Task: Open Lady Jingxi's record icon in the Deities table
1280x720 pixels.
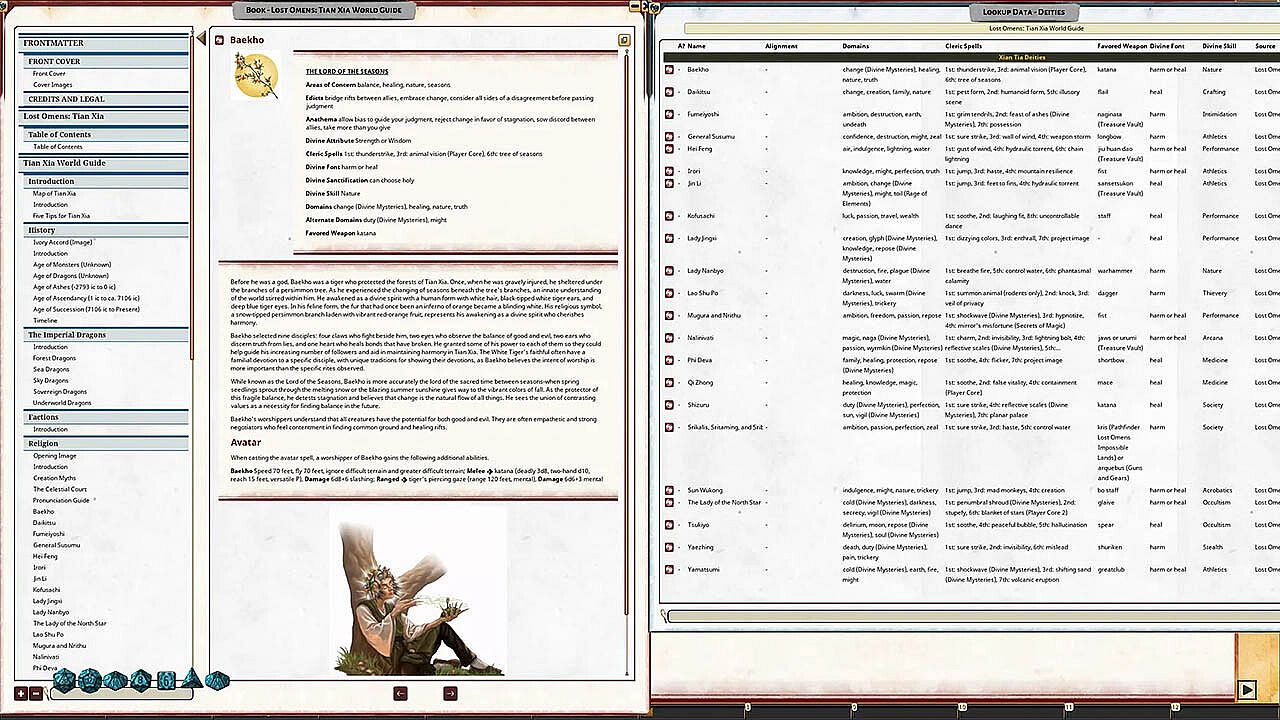Action: (x=669, y=238)
